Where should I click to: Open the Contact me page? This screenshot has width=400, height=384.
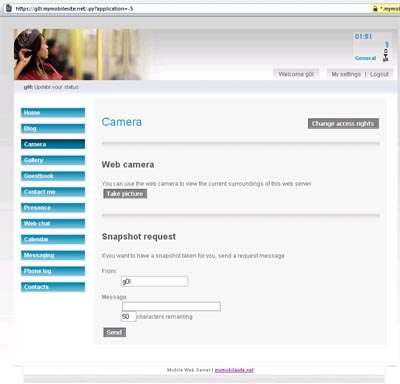pos(53,192)
